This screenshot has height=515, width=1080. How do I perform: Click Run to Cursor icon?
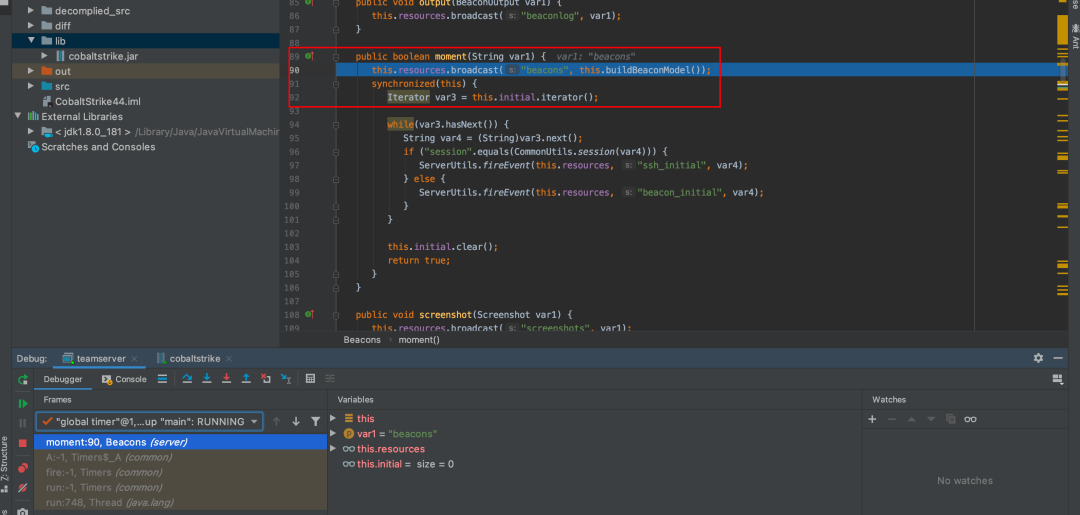[286, 379]
